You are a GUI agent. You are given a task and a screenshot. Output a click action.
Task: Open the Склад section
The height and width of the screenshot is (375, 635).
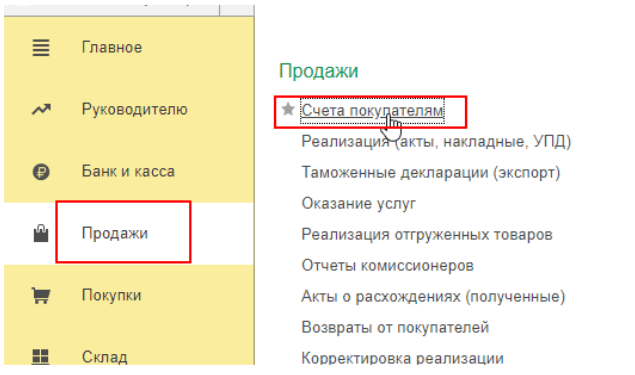click(x=104, y=357)
